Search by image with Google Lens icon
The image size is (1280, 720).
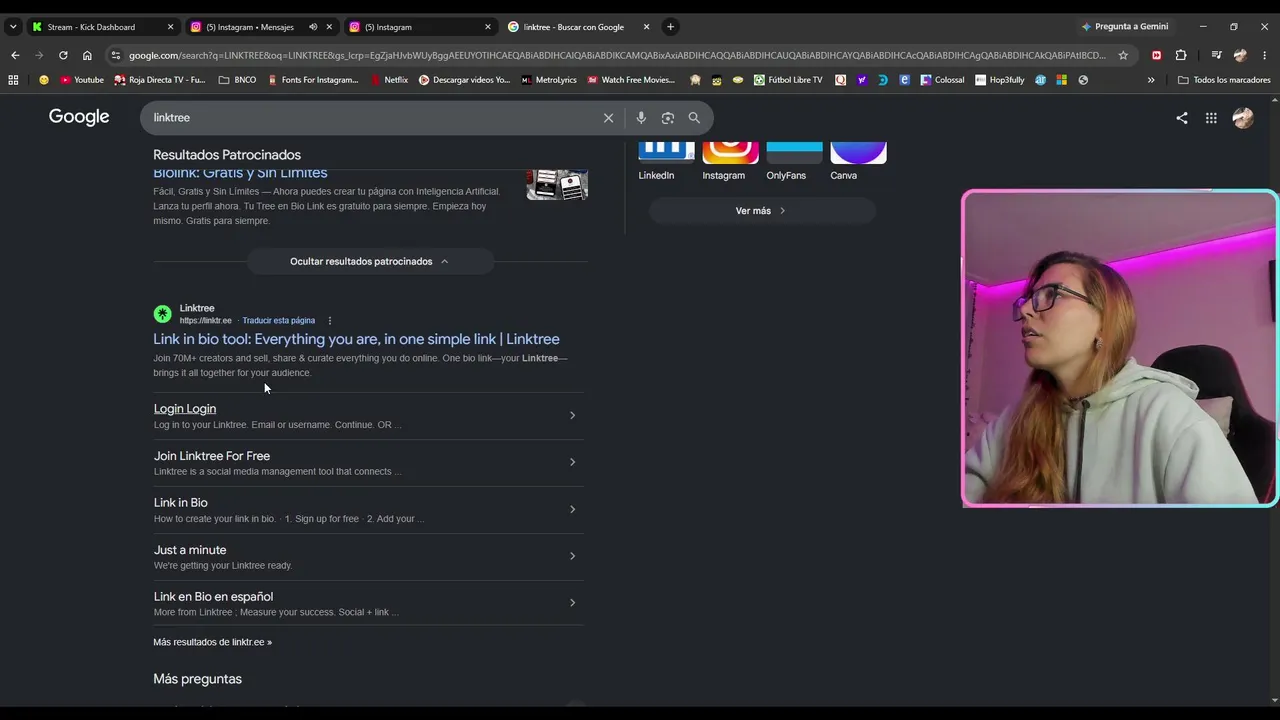[x=667, y=118]
